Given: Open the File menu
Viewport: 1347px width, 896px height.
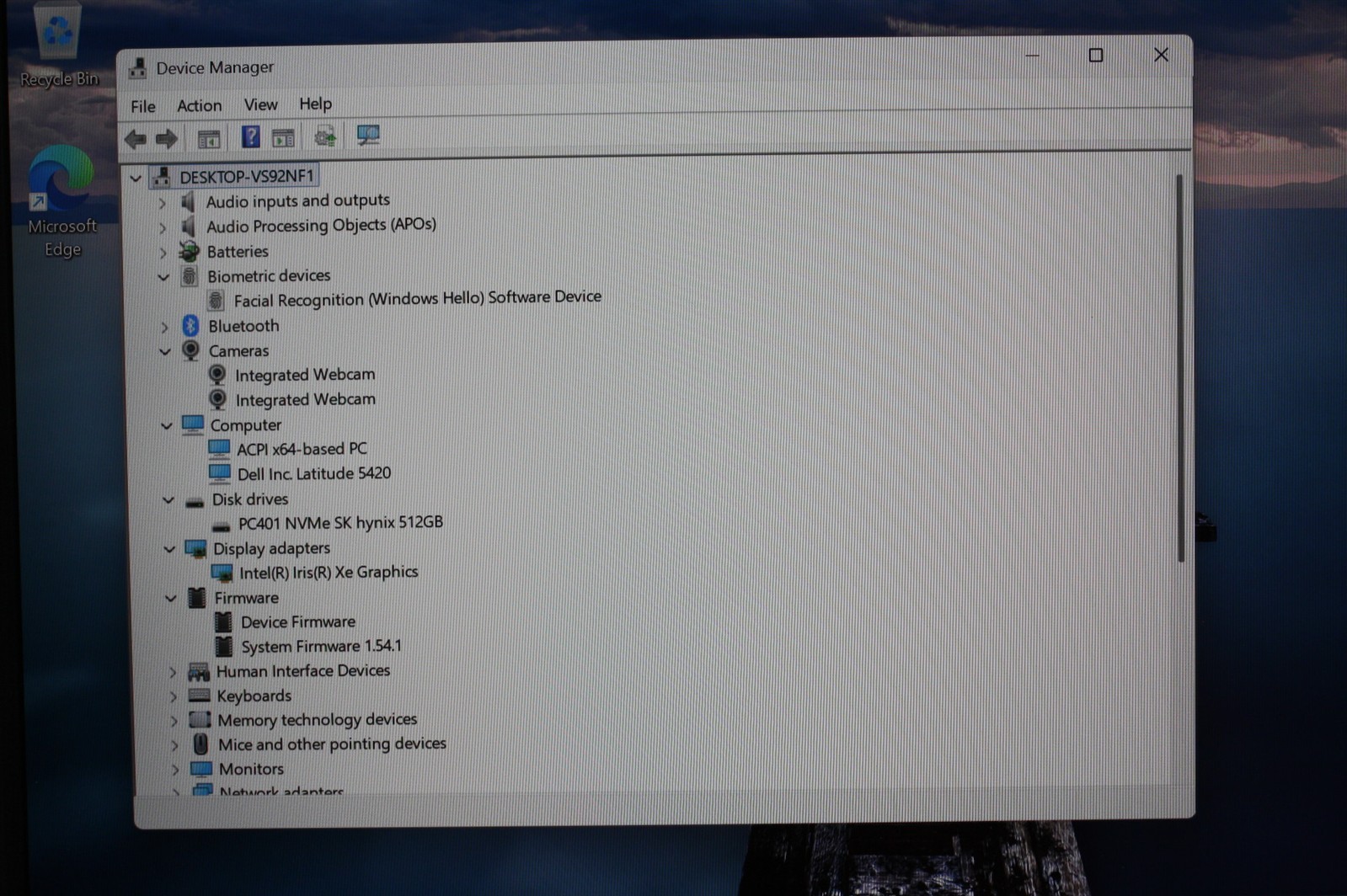Looking at the screenshot, I should 142,106.
